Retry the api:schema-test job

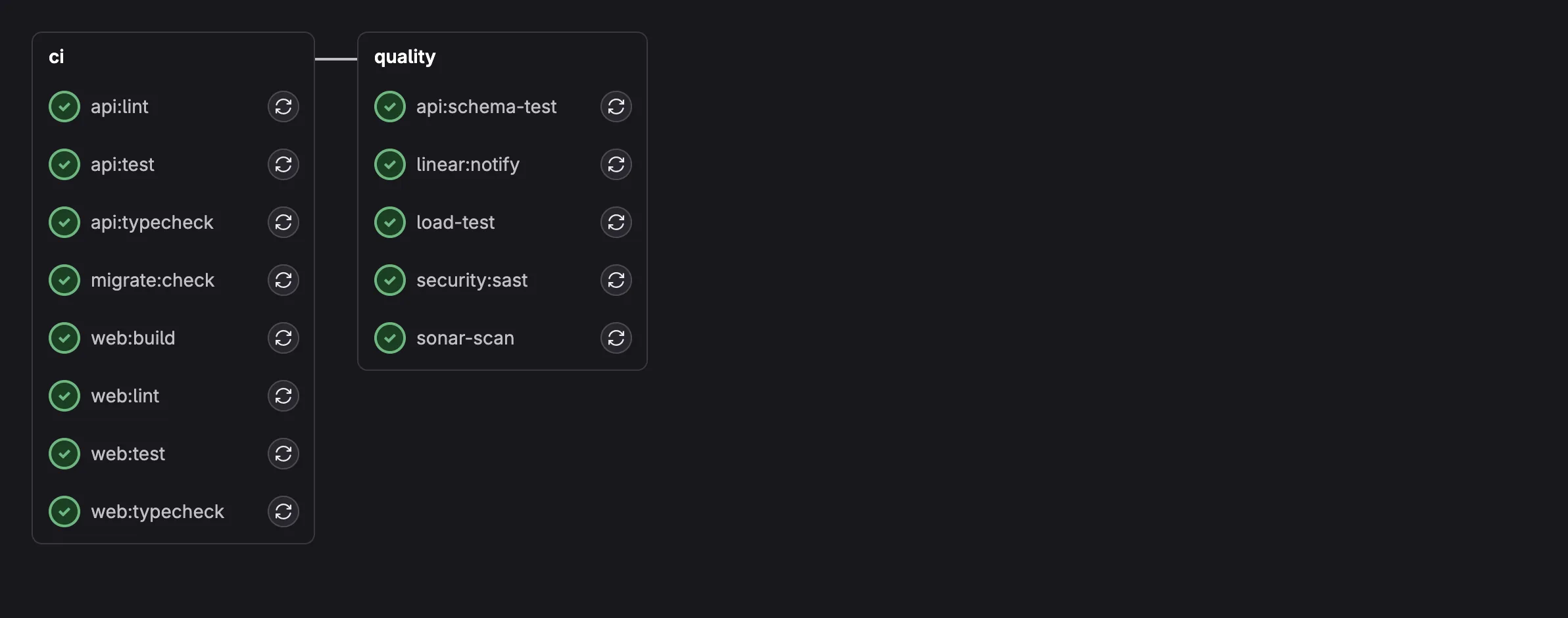pos(616,107)
